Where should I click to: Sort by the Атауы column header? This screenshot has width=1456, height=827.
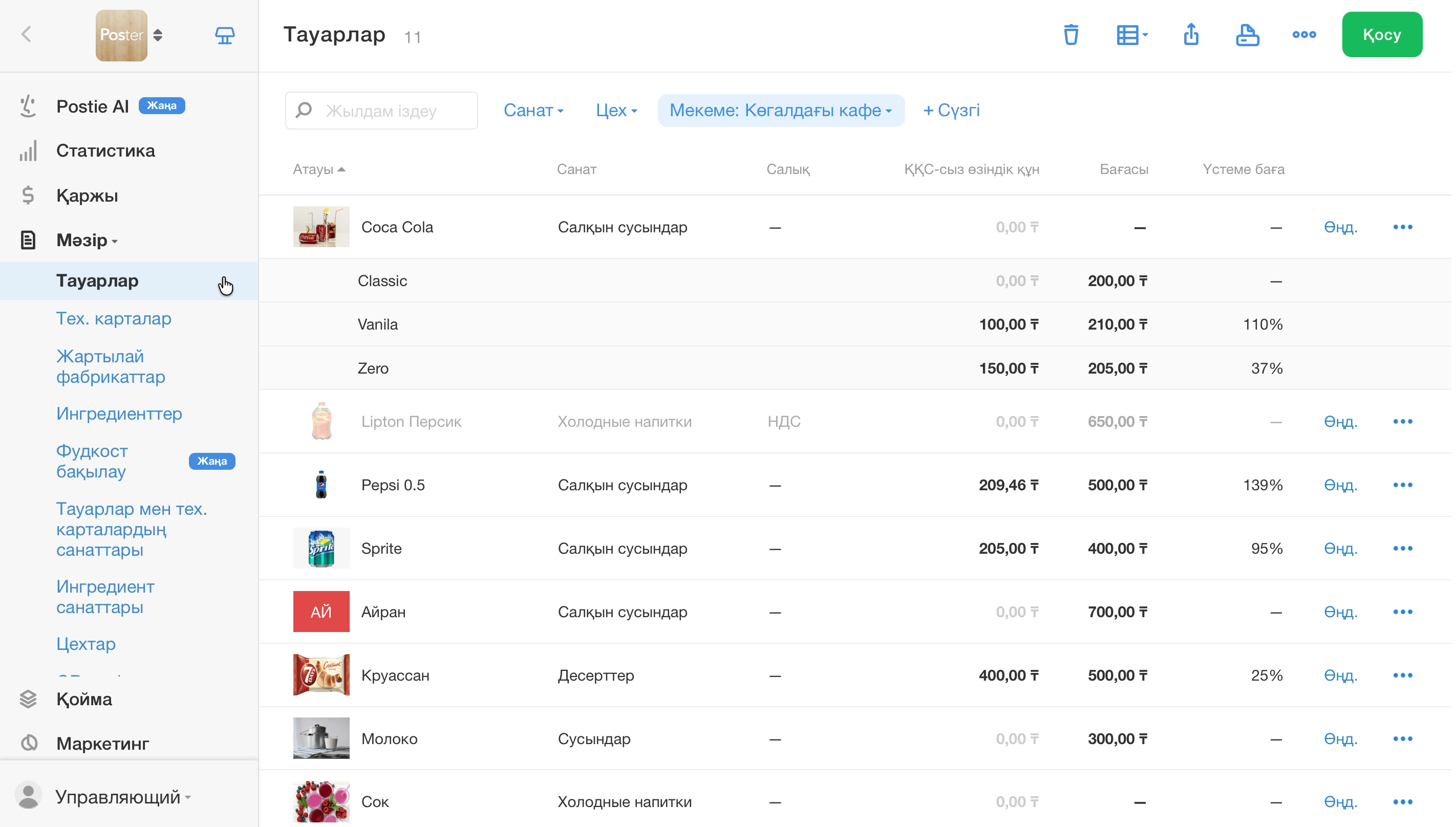tap(319, 169)
